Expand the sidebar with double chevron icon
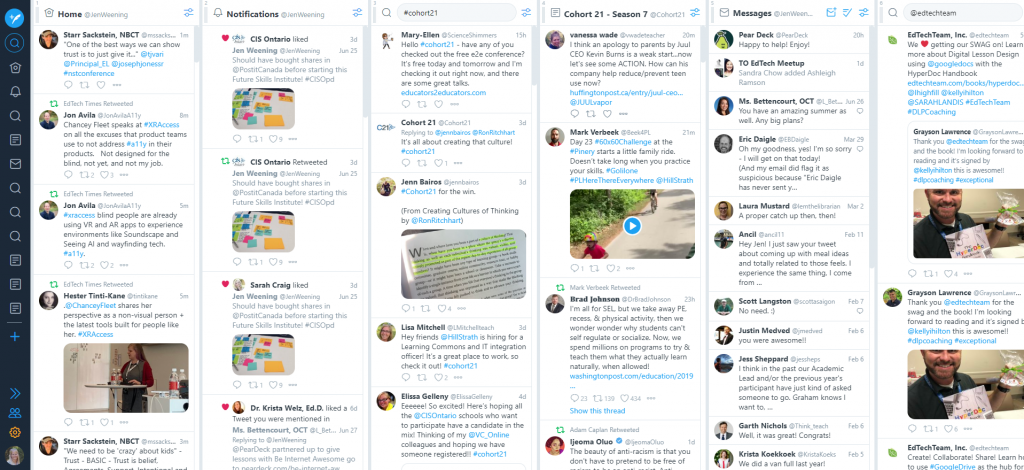1024x470 pixels. pyautogui.click(x=15, y=393)
